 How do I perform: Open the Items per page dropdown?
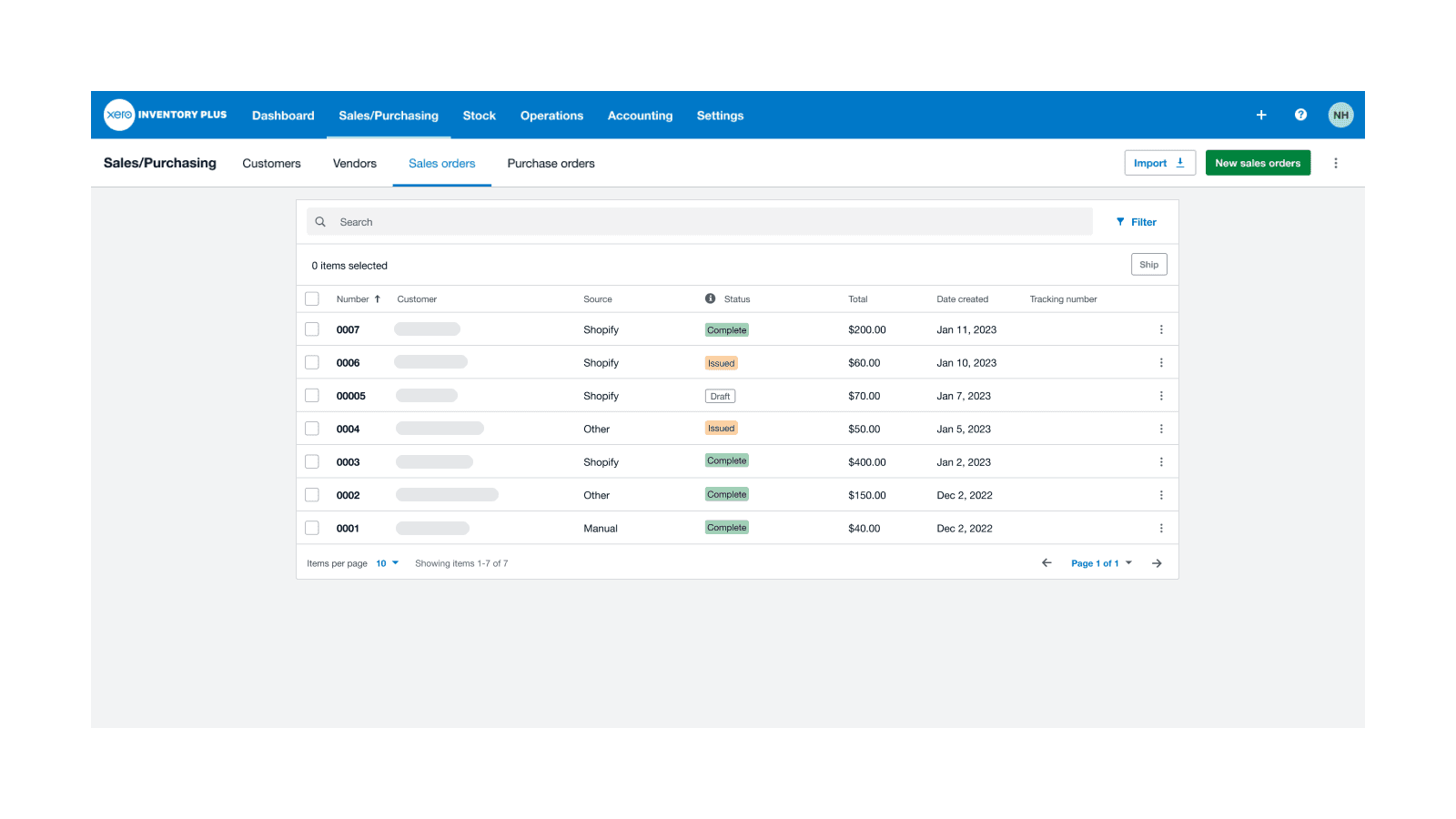click(386, 562)
